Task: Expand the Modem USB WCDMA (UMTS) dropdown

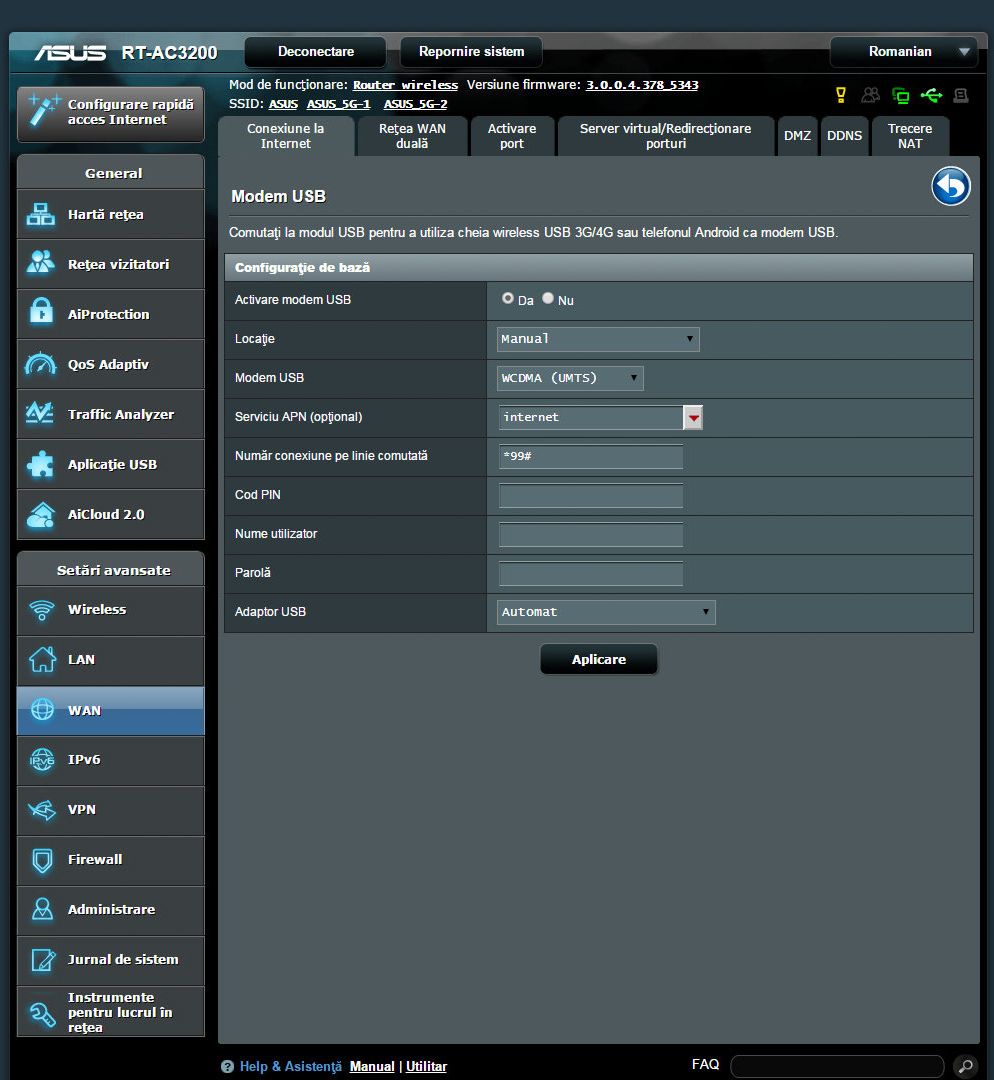Action: pos(570,378)
